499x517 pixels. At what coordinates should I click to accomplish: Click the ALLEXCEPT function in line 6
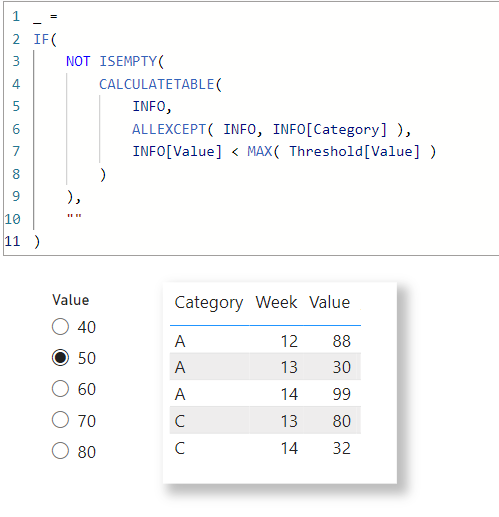click(169, 129)
